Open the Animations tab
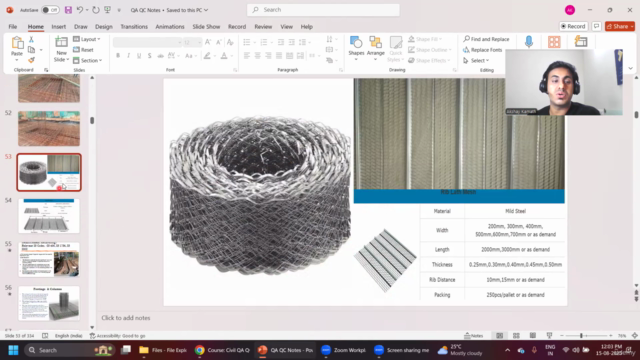The height and width of the screenshot is (360, 640). pos(170,27)
